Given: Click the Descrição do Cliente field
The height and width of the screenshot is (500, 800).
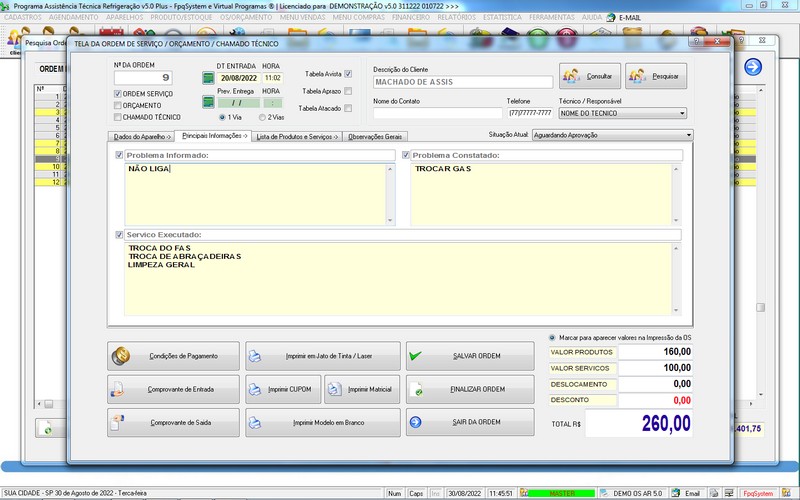Looking at the screenshot, I should click(x=463, y=82).
